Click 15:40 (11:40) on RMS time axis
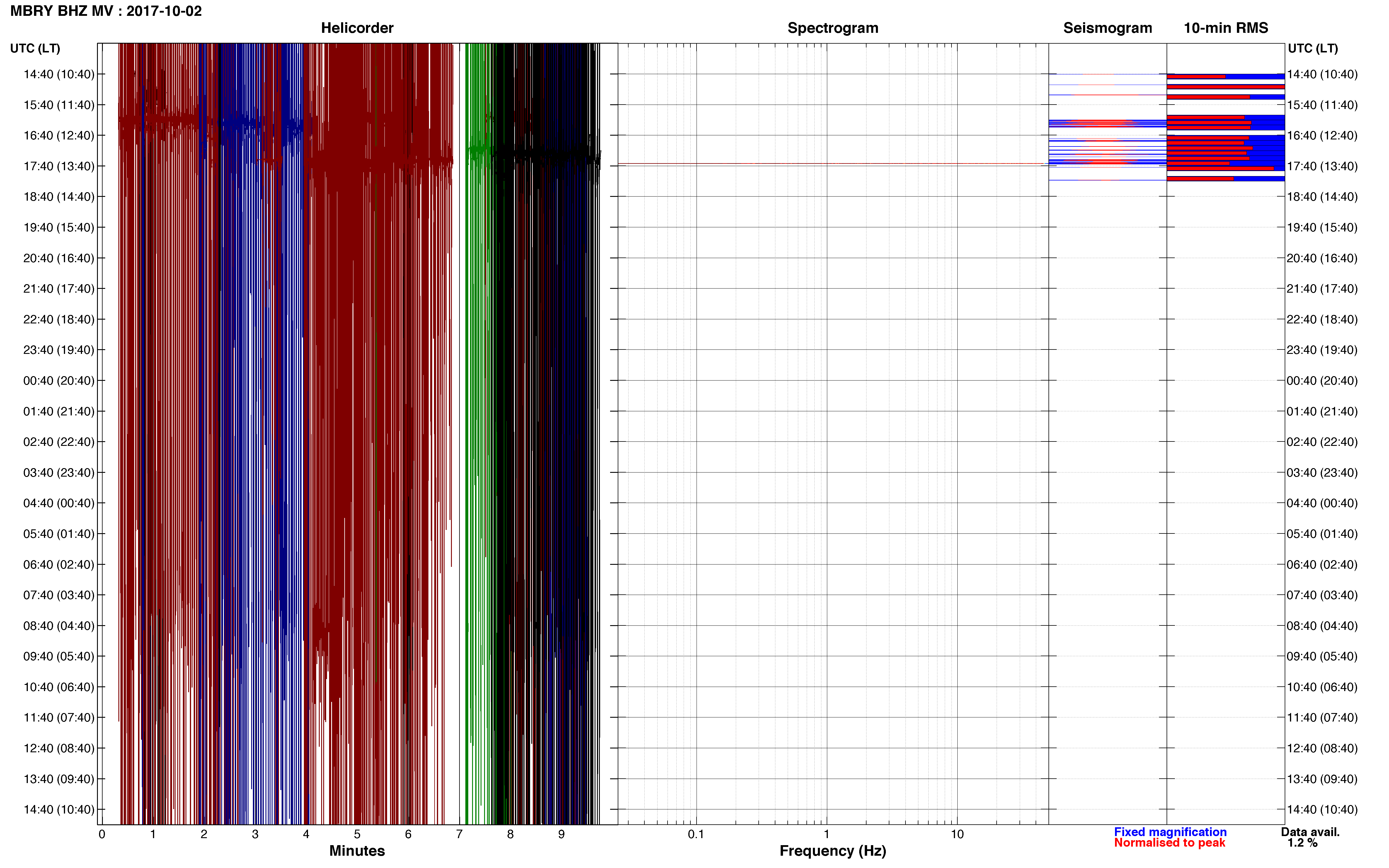 [1322, 105]
